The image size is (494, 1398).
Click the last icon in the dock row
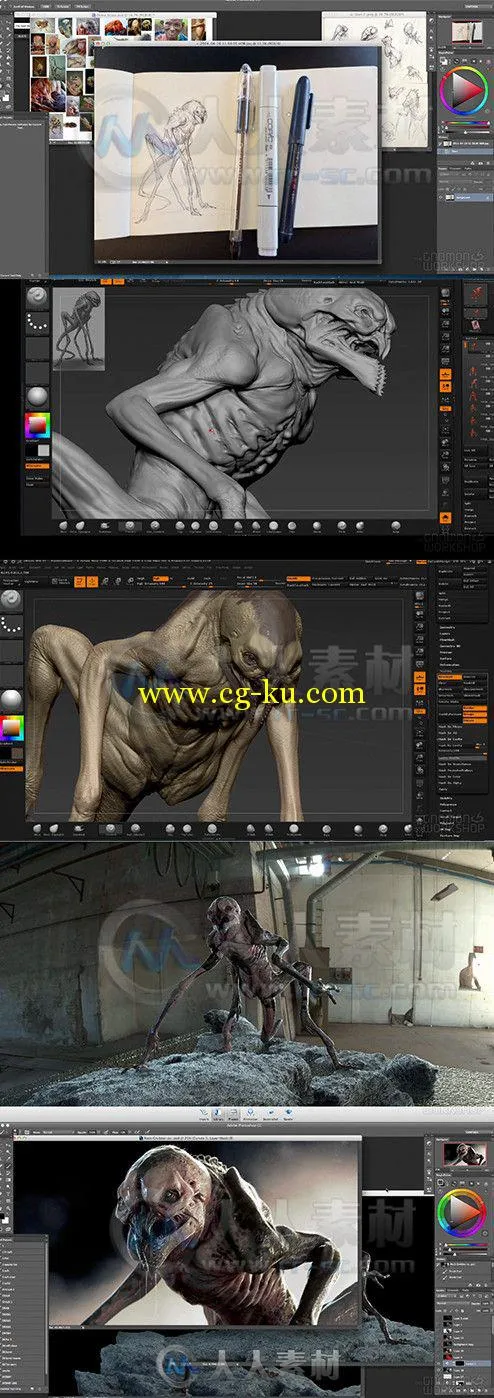[x=290, y=1112]
